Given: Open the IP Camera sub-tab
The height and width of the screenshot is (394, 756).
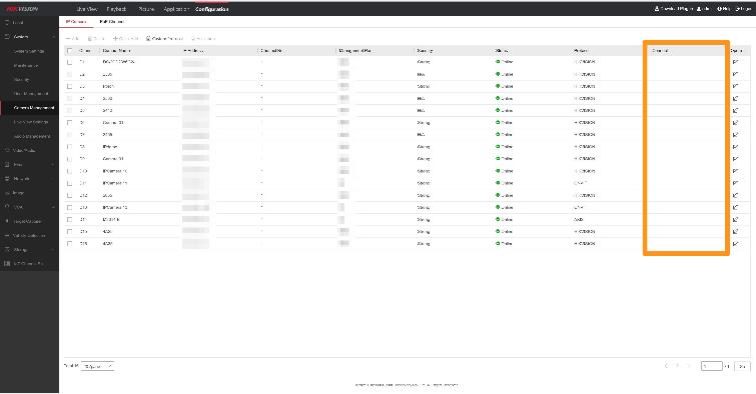Looking at the screenshot, I should (76, 22).
